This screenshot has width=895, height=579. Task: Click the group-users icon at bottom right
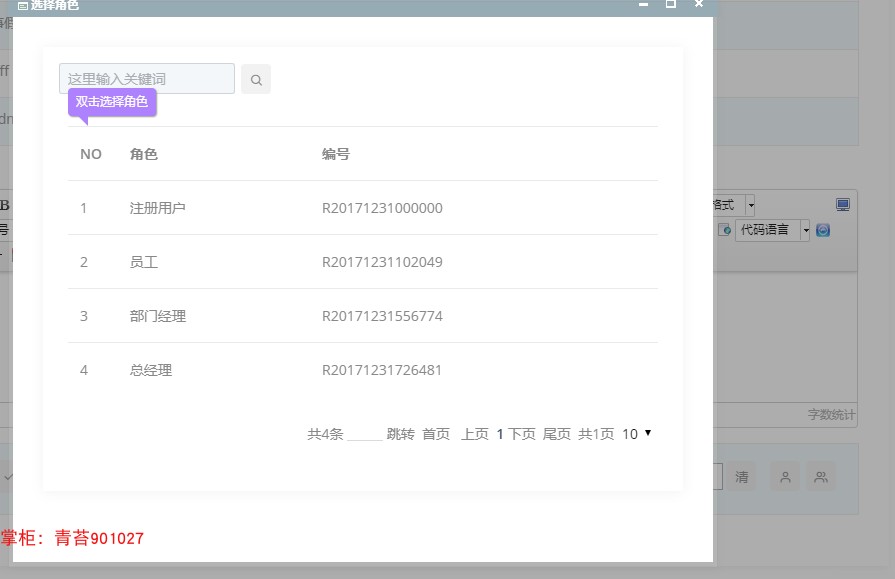(821, 477)
